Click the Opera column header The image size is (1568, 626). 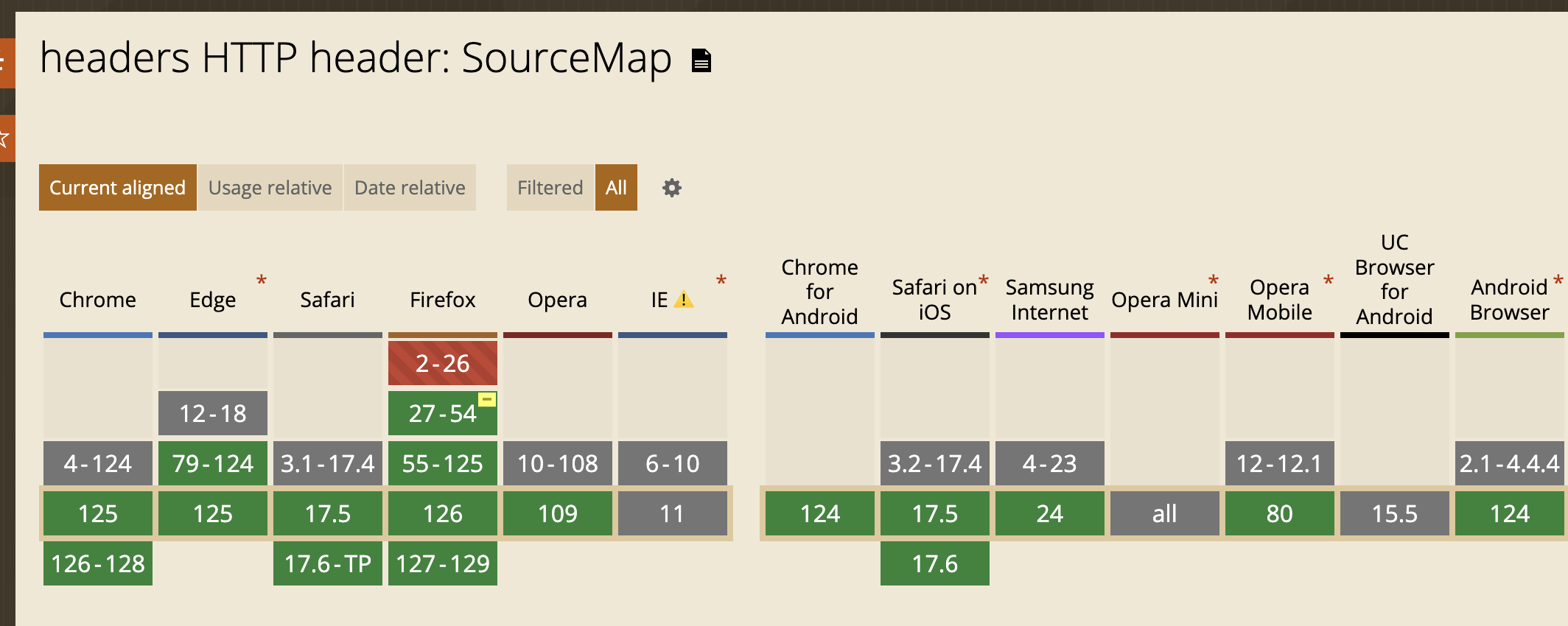pos(558,300)
